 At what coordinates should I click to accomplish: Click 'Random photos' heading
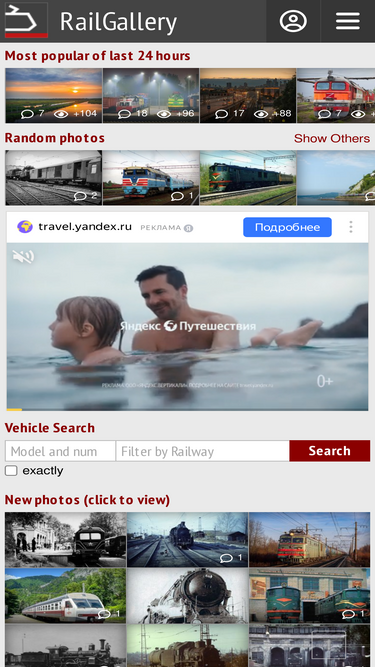[54, 138]
